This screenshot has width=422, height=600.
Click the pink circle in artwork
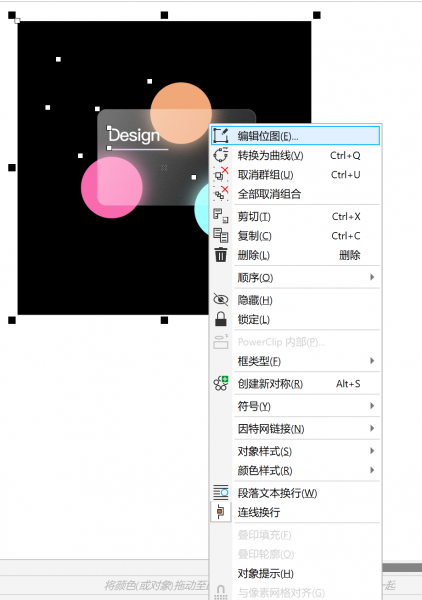coord(112,188)
